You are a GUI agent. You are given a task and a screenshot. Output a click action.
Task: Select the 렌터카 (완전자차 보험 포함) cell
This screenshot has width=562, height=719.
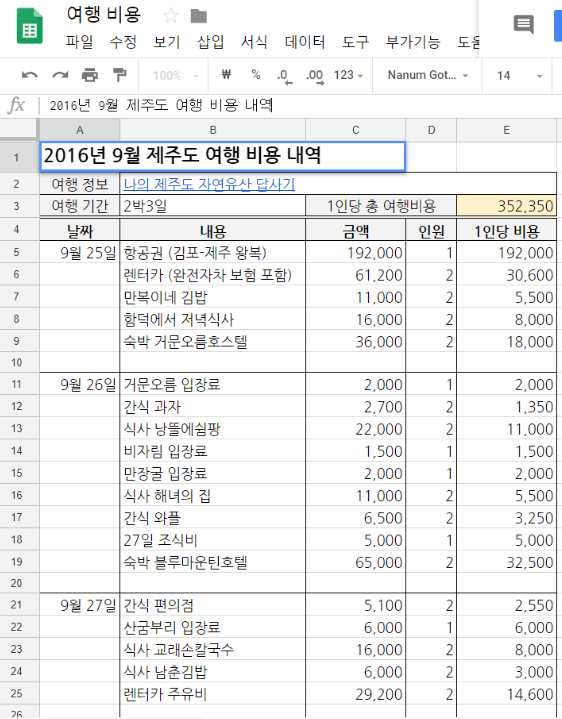(x=213, y=275)
